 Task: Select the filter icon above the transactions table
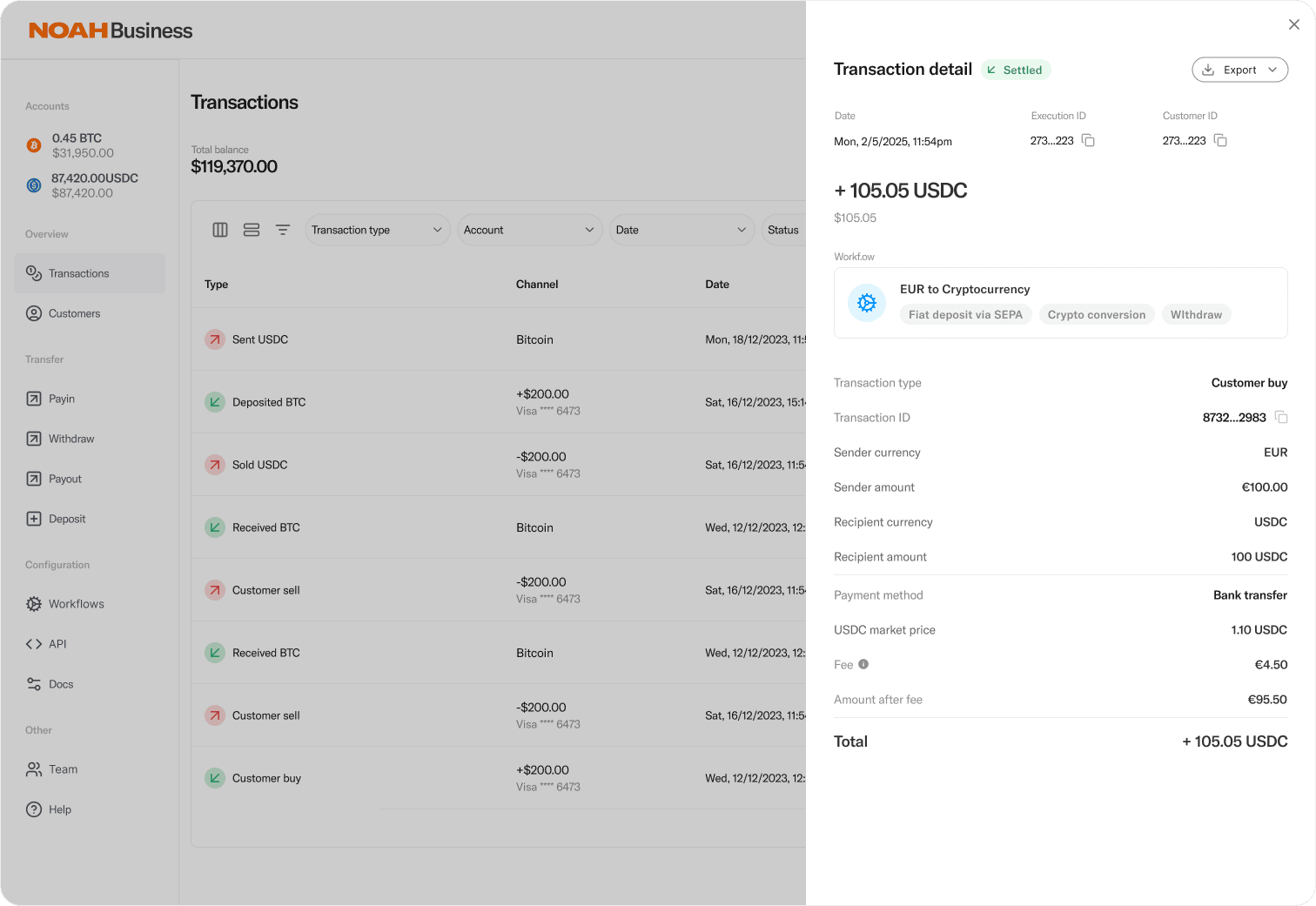coord(283,229)
